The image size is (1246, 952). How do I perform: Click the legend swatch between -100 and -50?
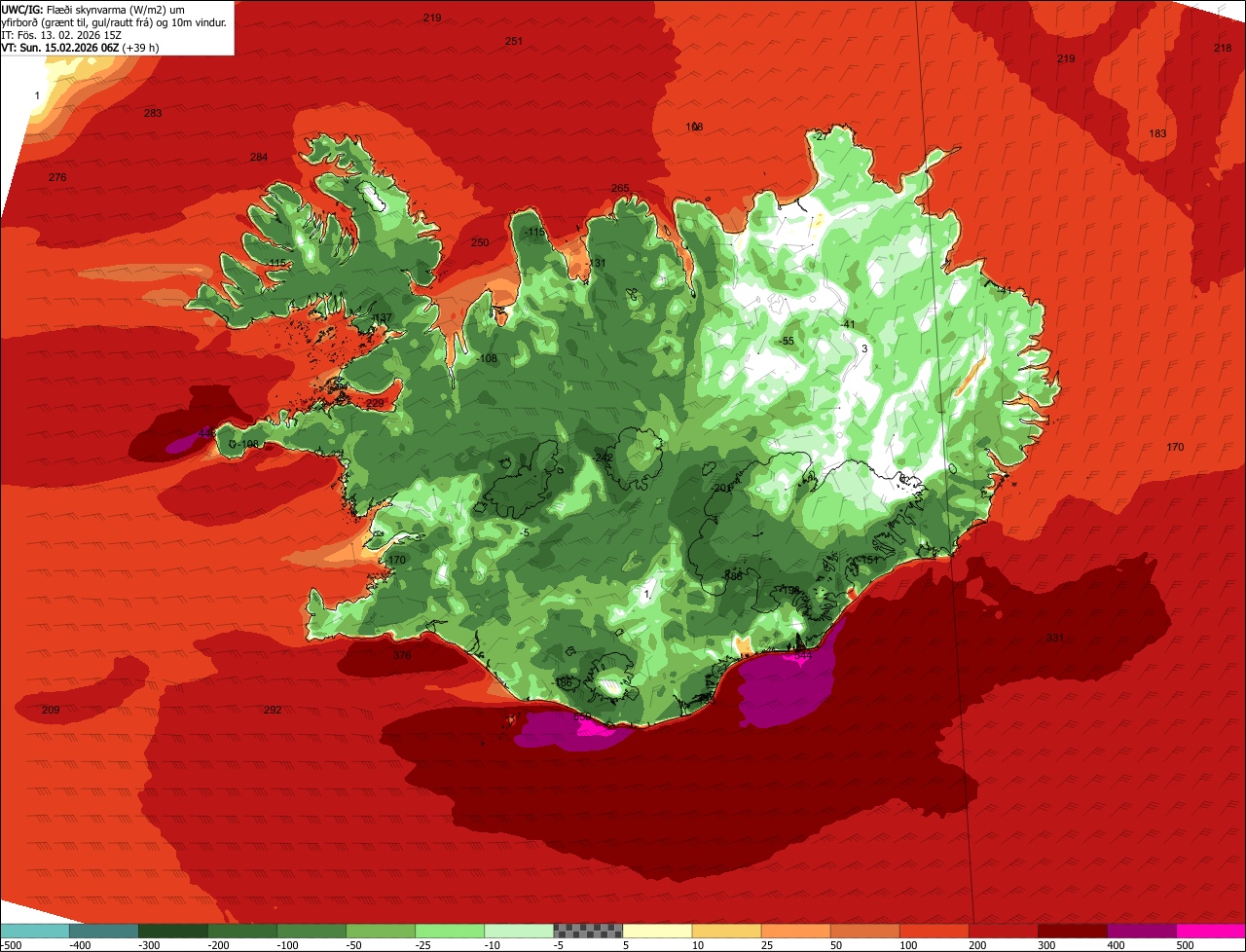311,931
